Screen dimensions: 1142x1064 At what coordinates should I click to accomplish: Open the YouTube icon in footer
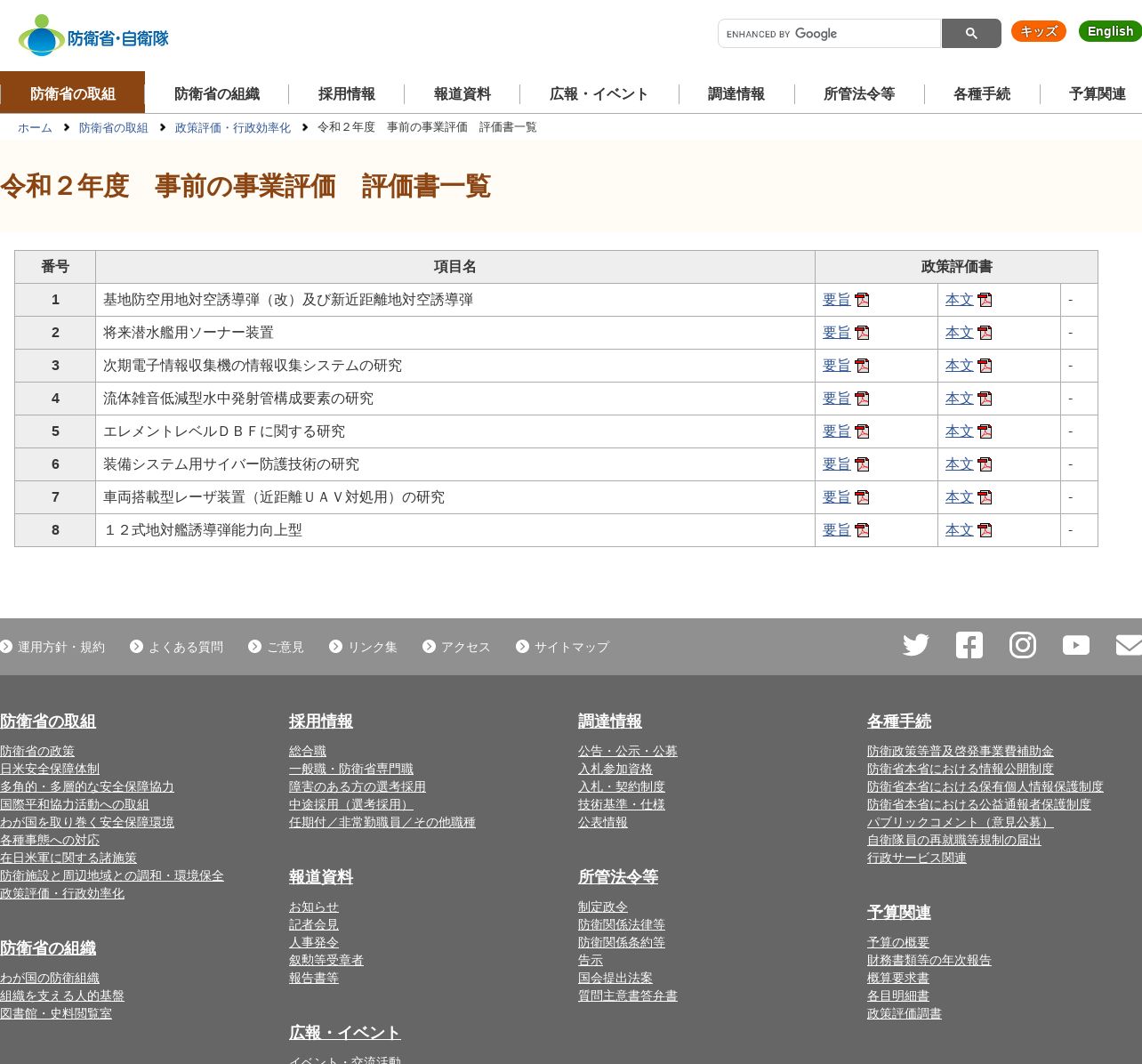click(1075, 645)
